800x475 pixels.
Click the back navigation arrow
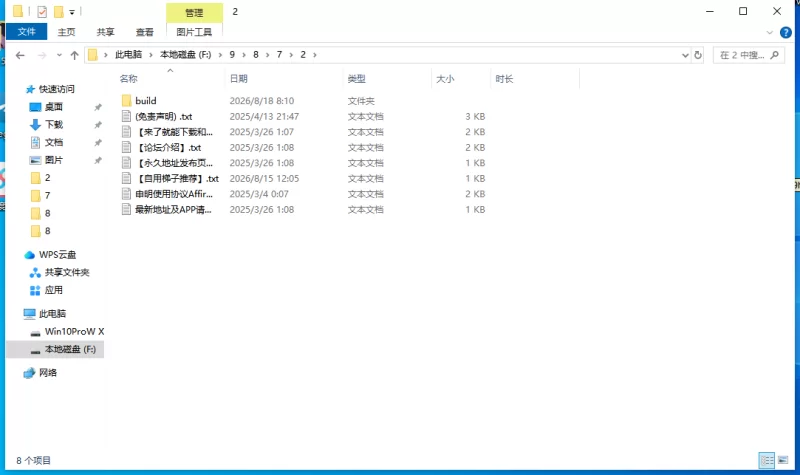tap(20, 55)
